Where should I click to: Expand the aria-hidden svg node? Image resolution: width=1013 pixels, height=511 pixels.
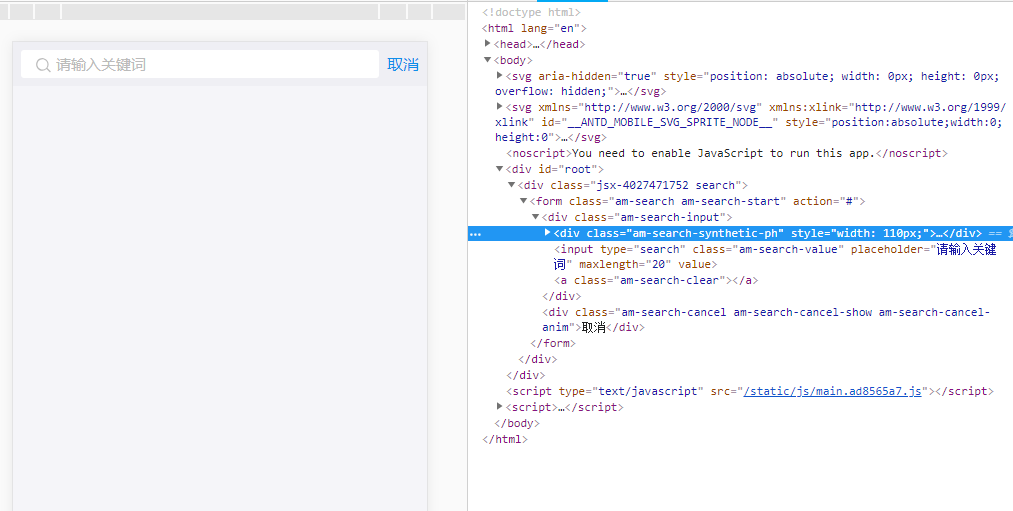[499, 76]
